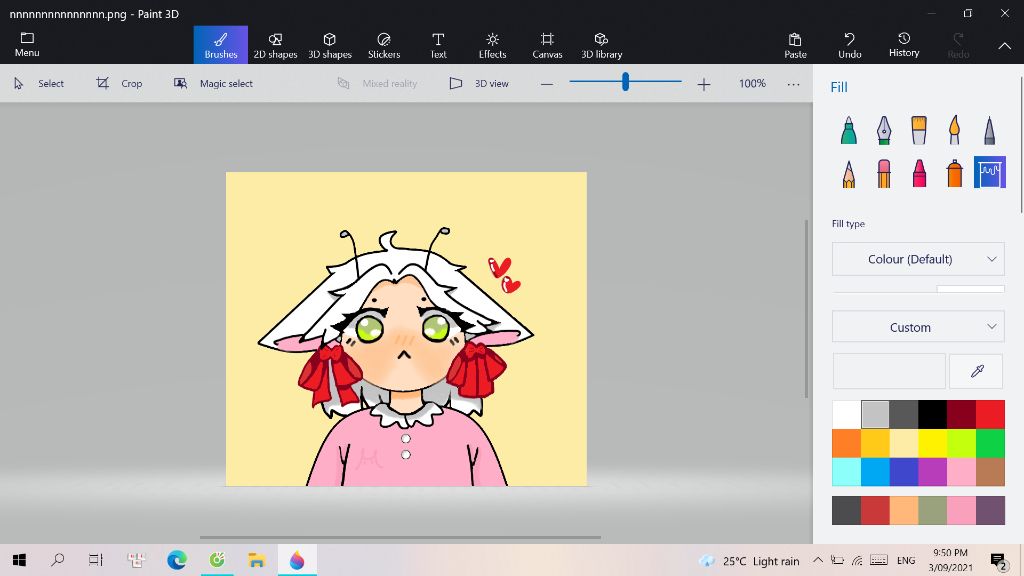
Task: Open the Canvas tab
Action: 547,45
